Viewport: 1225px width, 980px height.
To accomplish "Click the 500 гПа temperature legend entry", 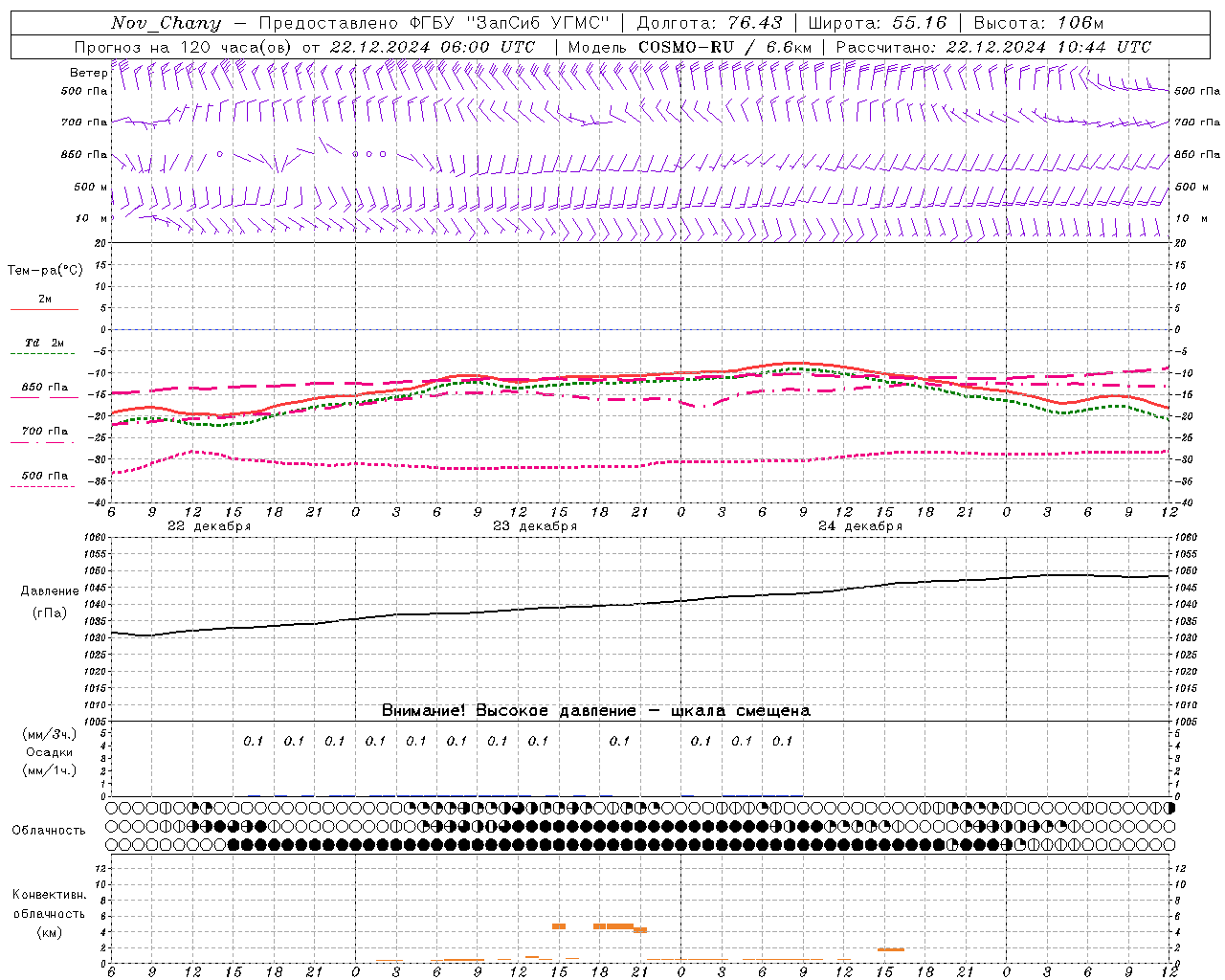I will [x=44, y=476].
